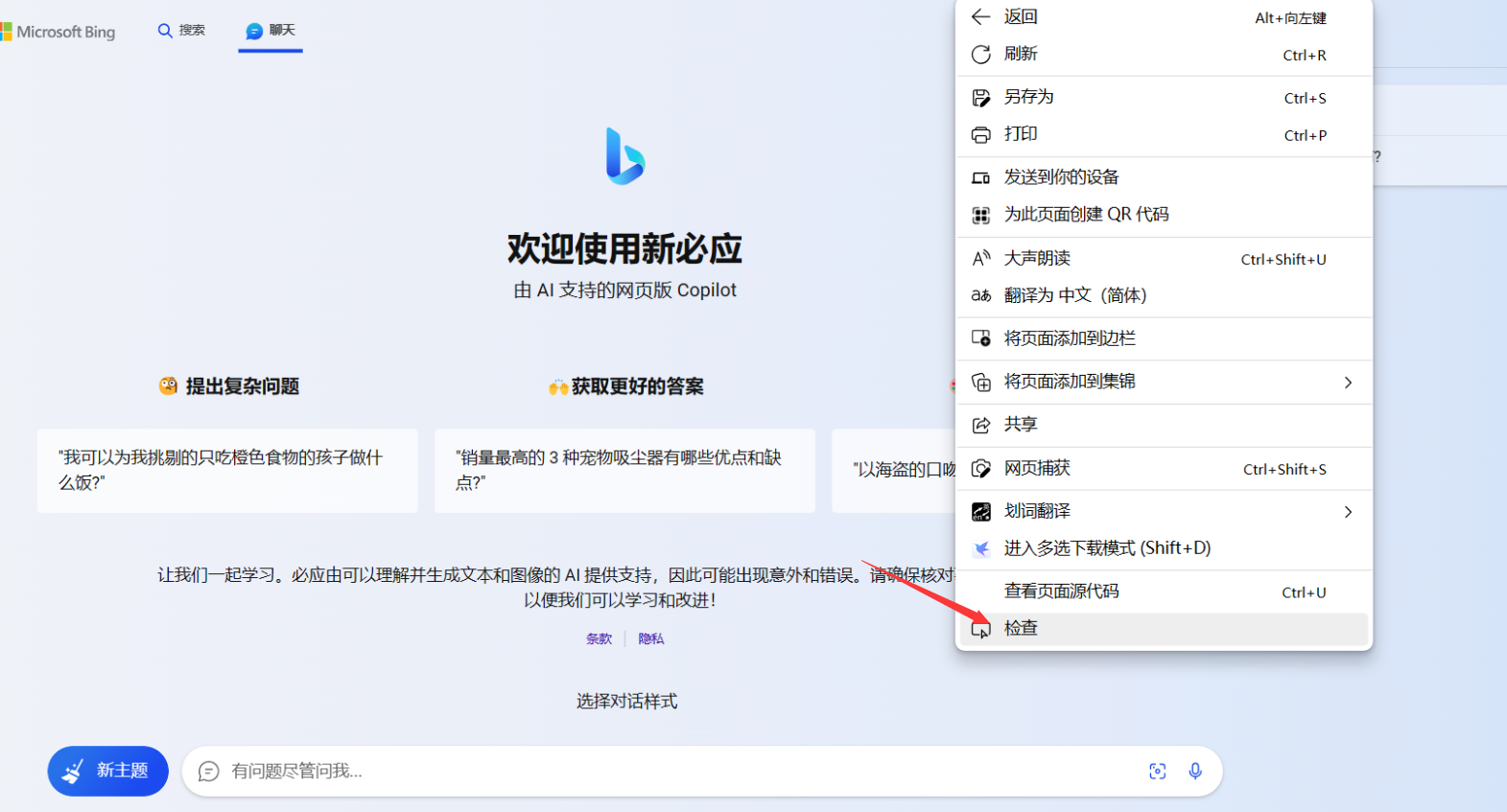
Task: Expand 划词翻译 submenu arrow
Action: pyautogui.click(x=1348, y=512)
